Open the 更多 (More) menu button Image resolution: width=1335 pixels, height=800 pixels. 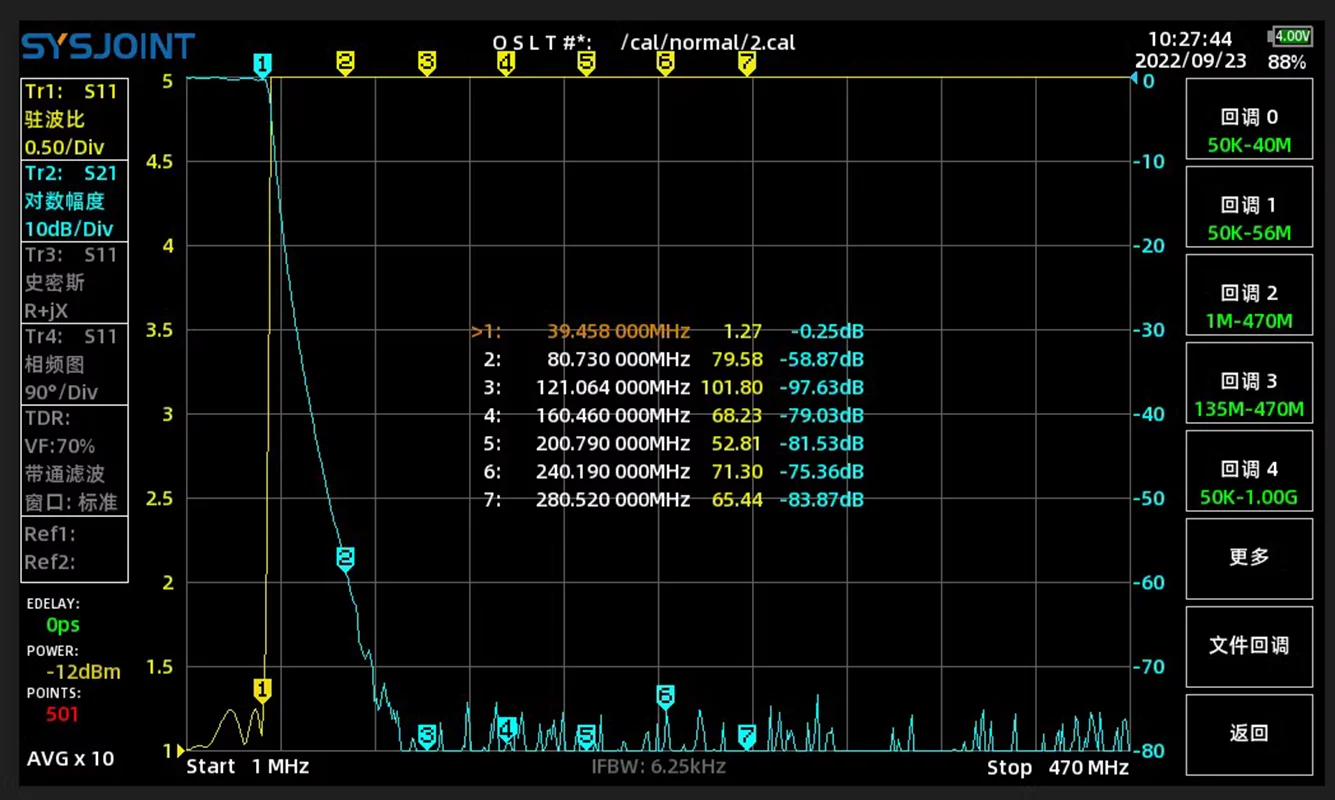click(x=1249, y=556)
